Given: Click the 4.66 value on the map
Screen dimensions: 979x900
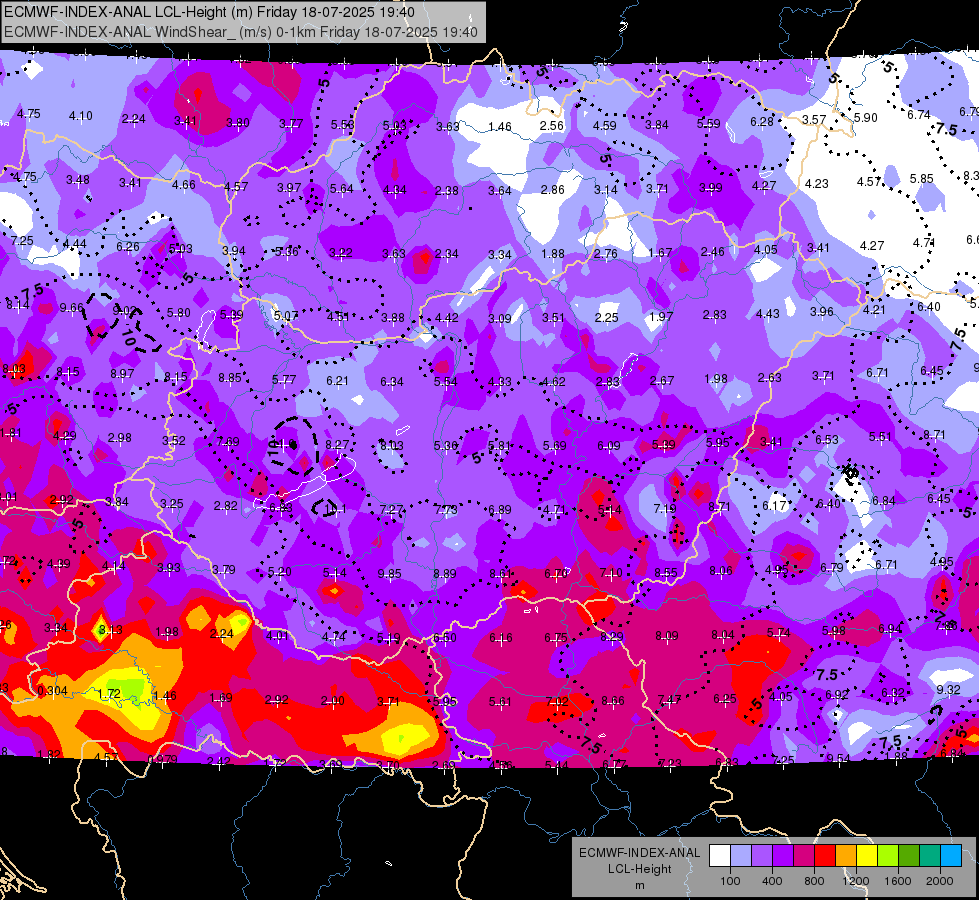Looking at the screenshot, I should [x=184, y=184].
